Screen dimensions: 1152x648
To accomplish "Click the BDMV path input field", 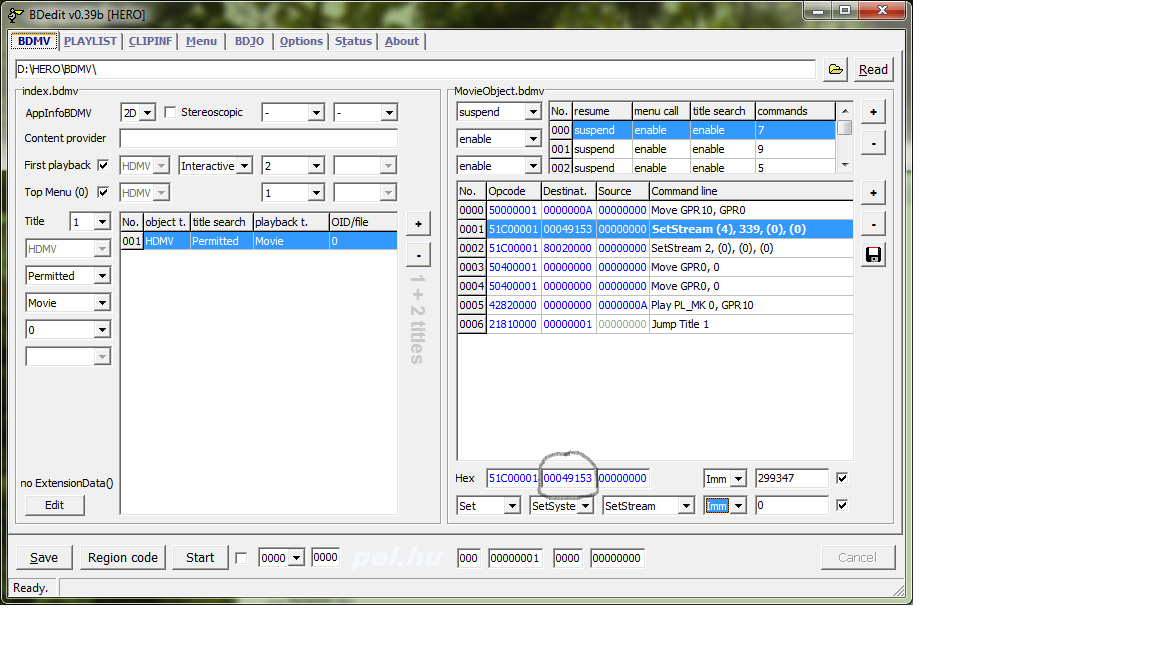I will (415, 69).
